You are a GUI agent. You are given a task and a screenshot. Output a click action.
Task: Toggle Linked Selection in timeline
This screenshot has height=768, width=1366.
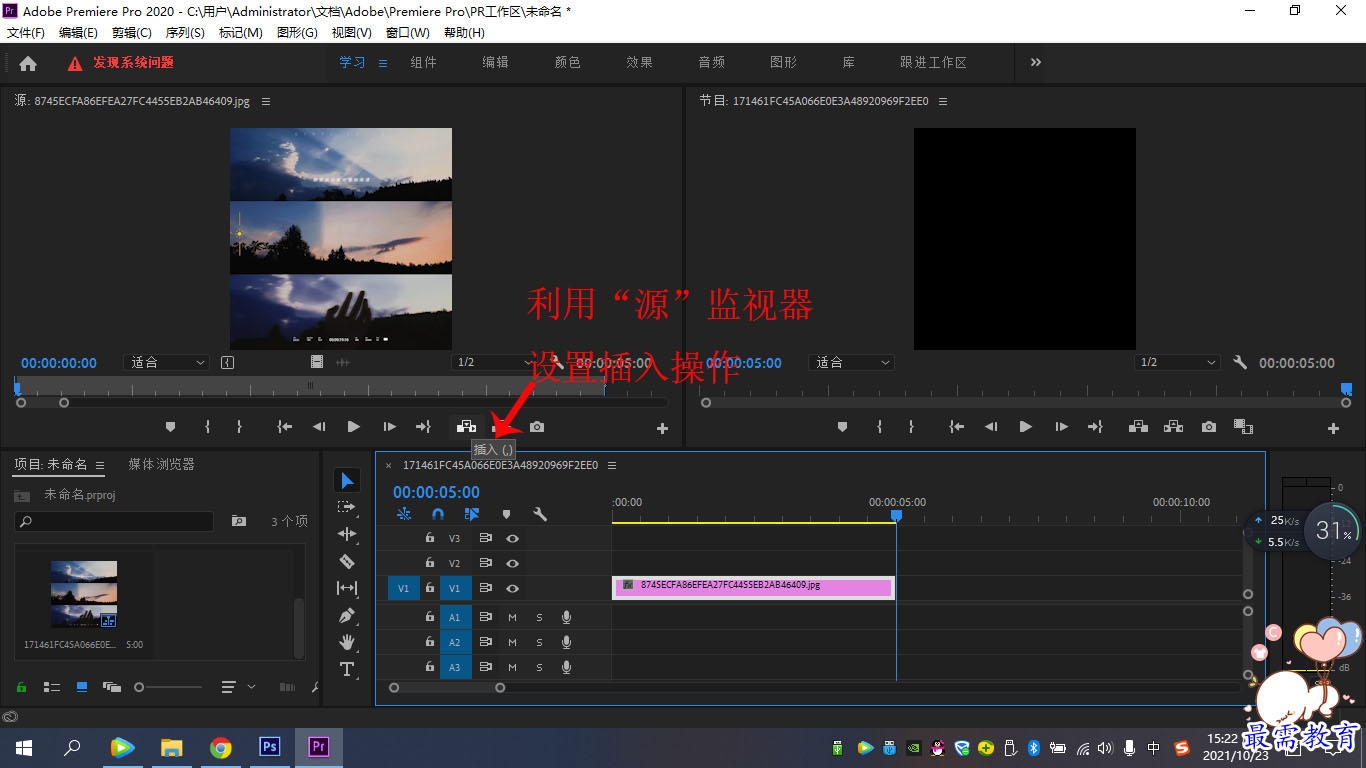472,514
